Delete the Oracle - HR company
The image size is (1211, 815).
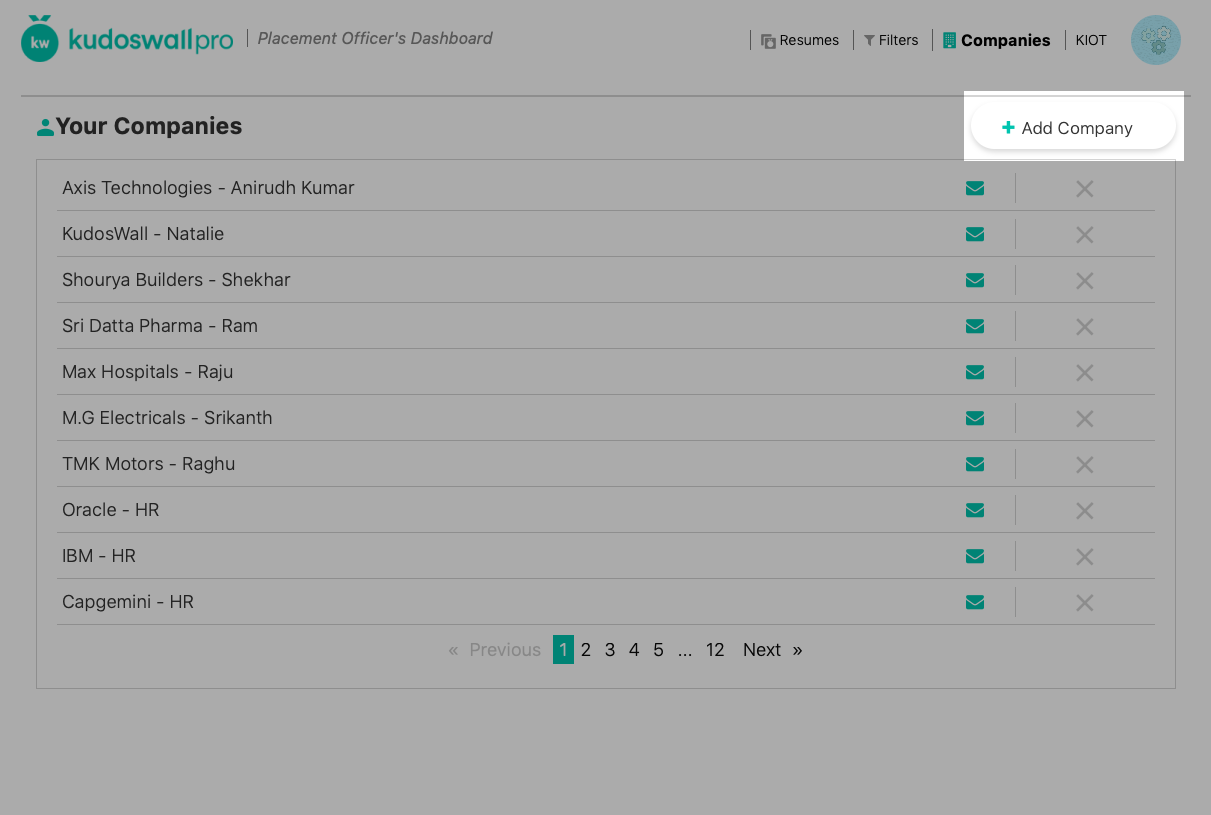point(1084,510)
